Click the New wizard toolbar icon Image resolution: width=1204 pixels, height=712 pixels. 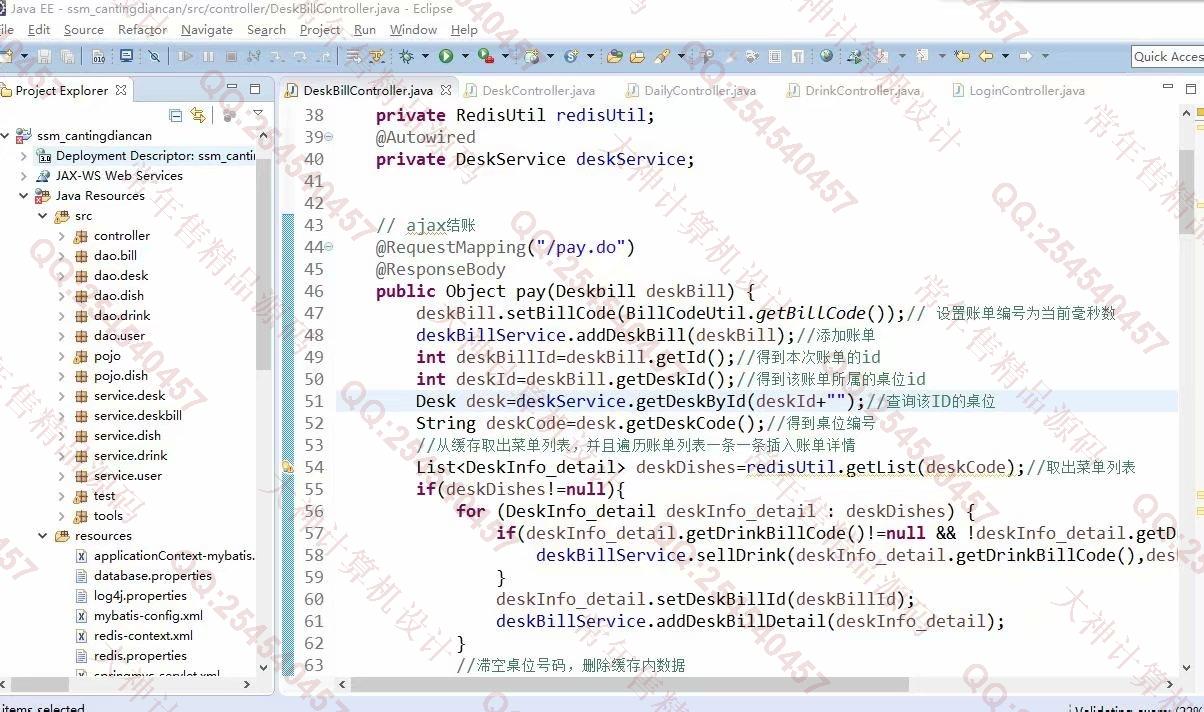click(x=4, y=57)
